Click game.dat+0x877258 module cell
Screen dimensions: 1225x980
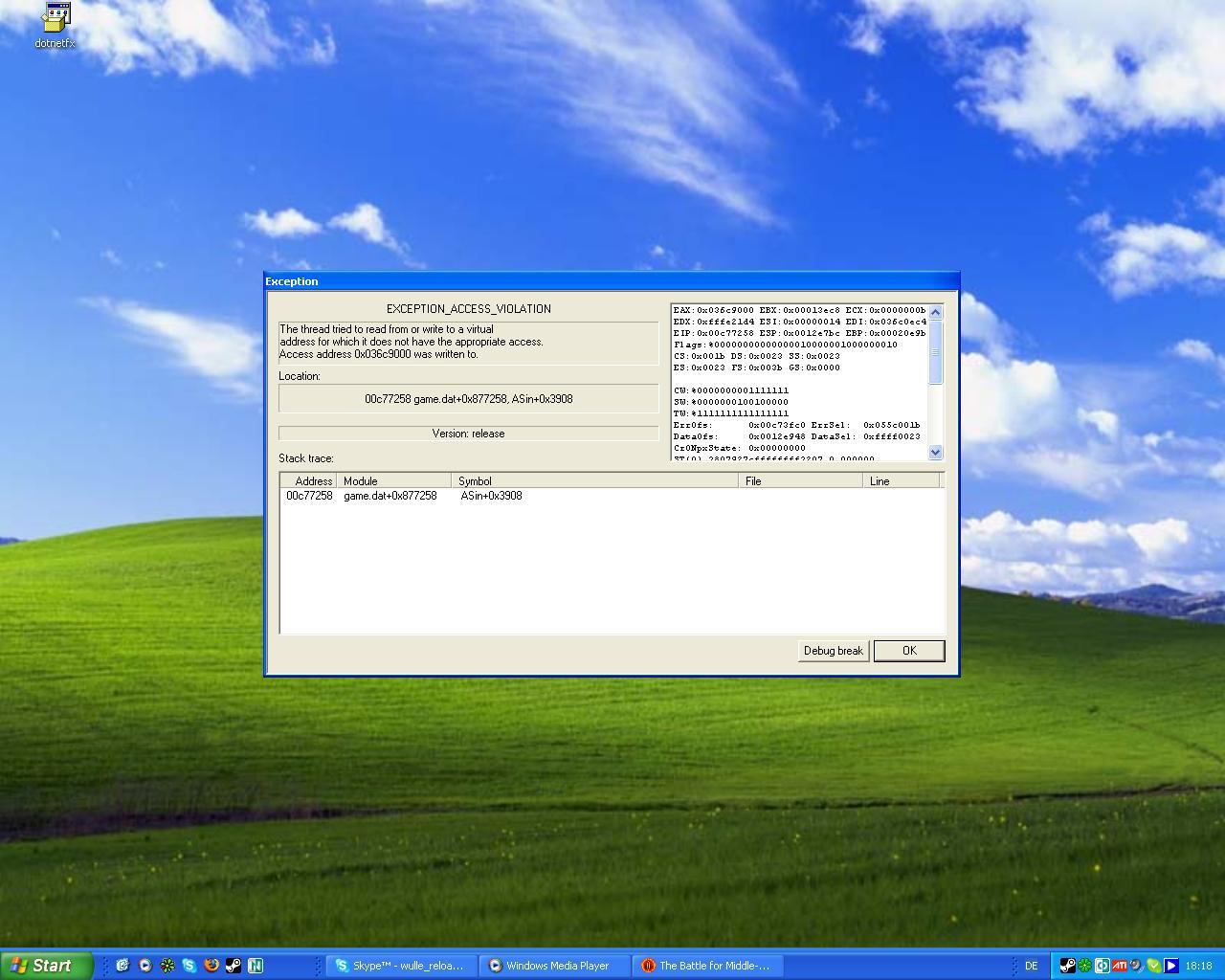pyautogui.click(x=390, y=496)
